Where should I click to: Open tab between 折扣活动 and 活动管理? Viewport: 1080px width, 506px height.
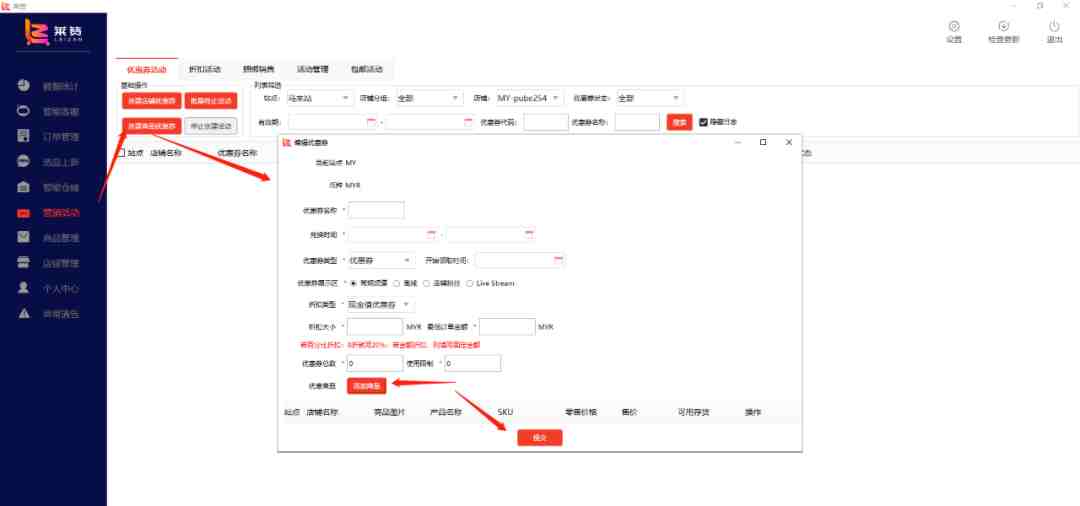click(x=258, y=70)
